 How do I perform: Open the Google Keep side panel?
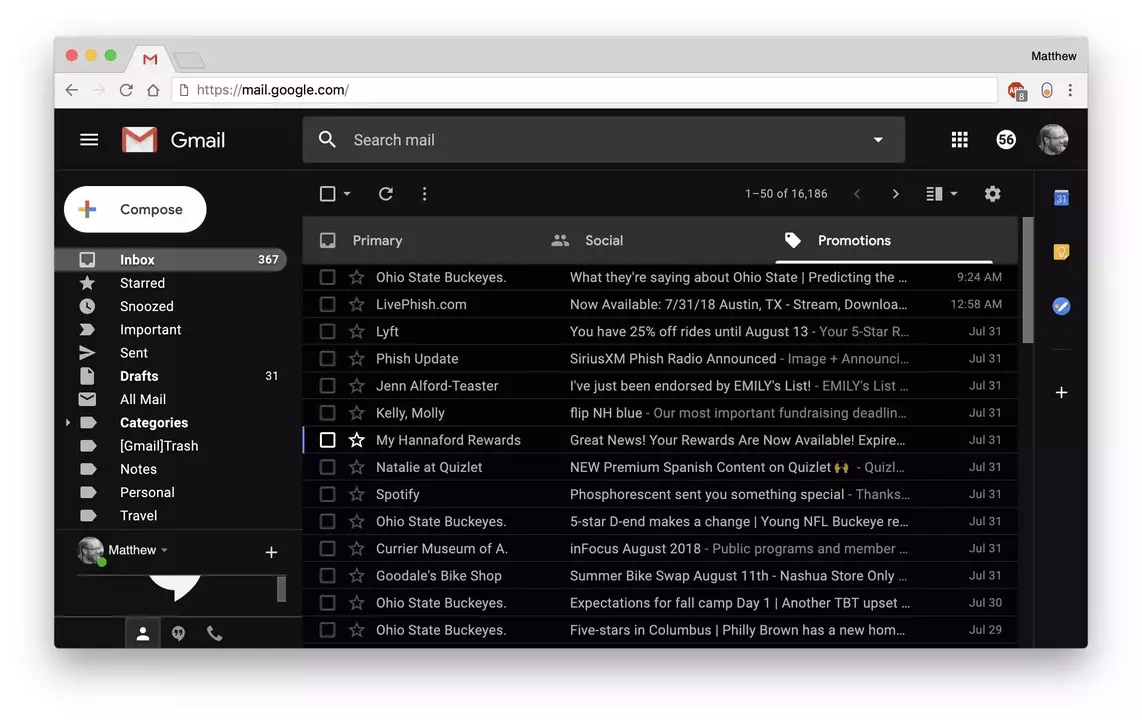pyautogui.click(x=1061, y=252)
